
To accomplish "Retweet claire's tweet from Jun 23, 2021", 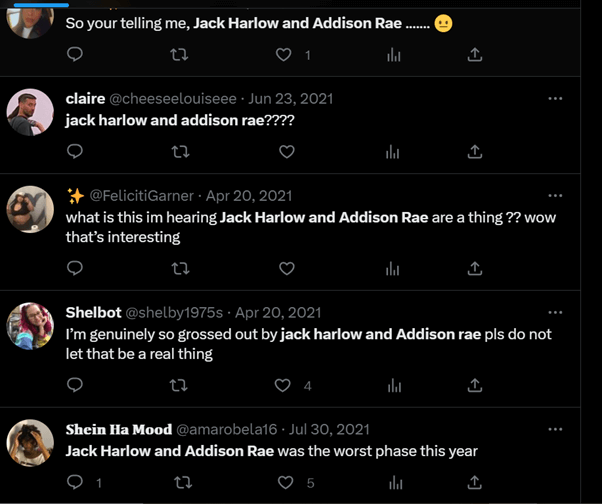I will 180,152.
